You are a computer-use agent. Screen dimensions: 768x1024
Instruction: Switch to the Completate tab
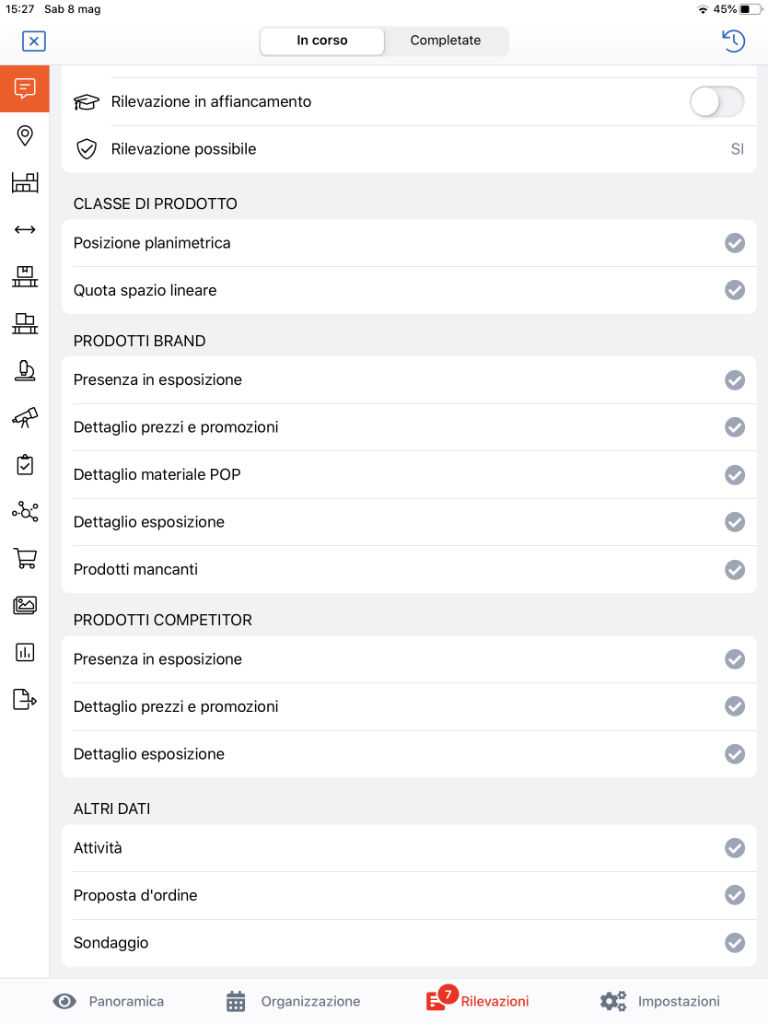[x=446, y=41]
